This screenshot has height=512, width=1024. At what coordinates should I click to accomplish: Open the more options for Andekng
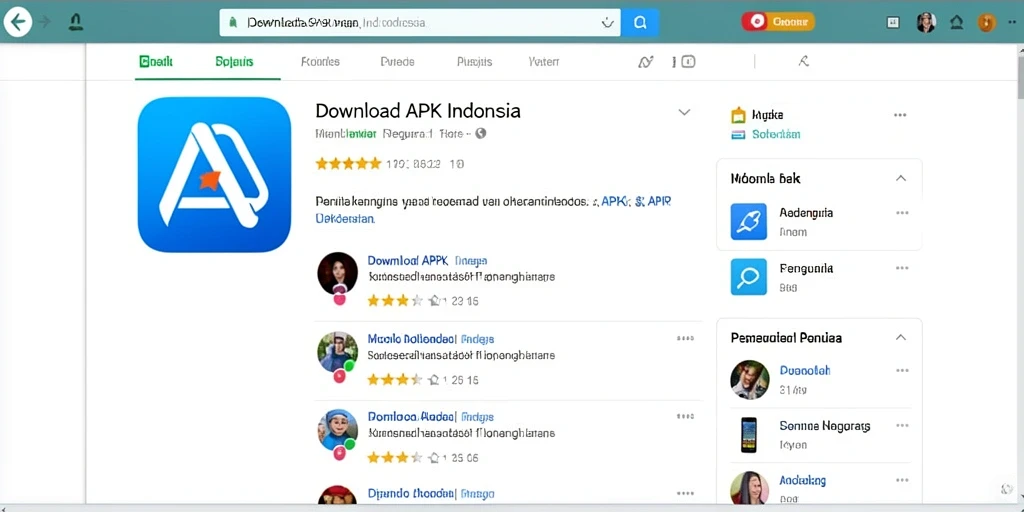click(903, 480)
